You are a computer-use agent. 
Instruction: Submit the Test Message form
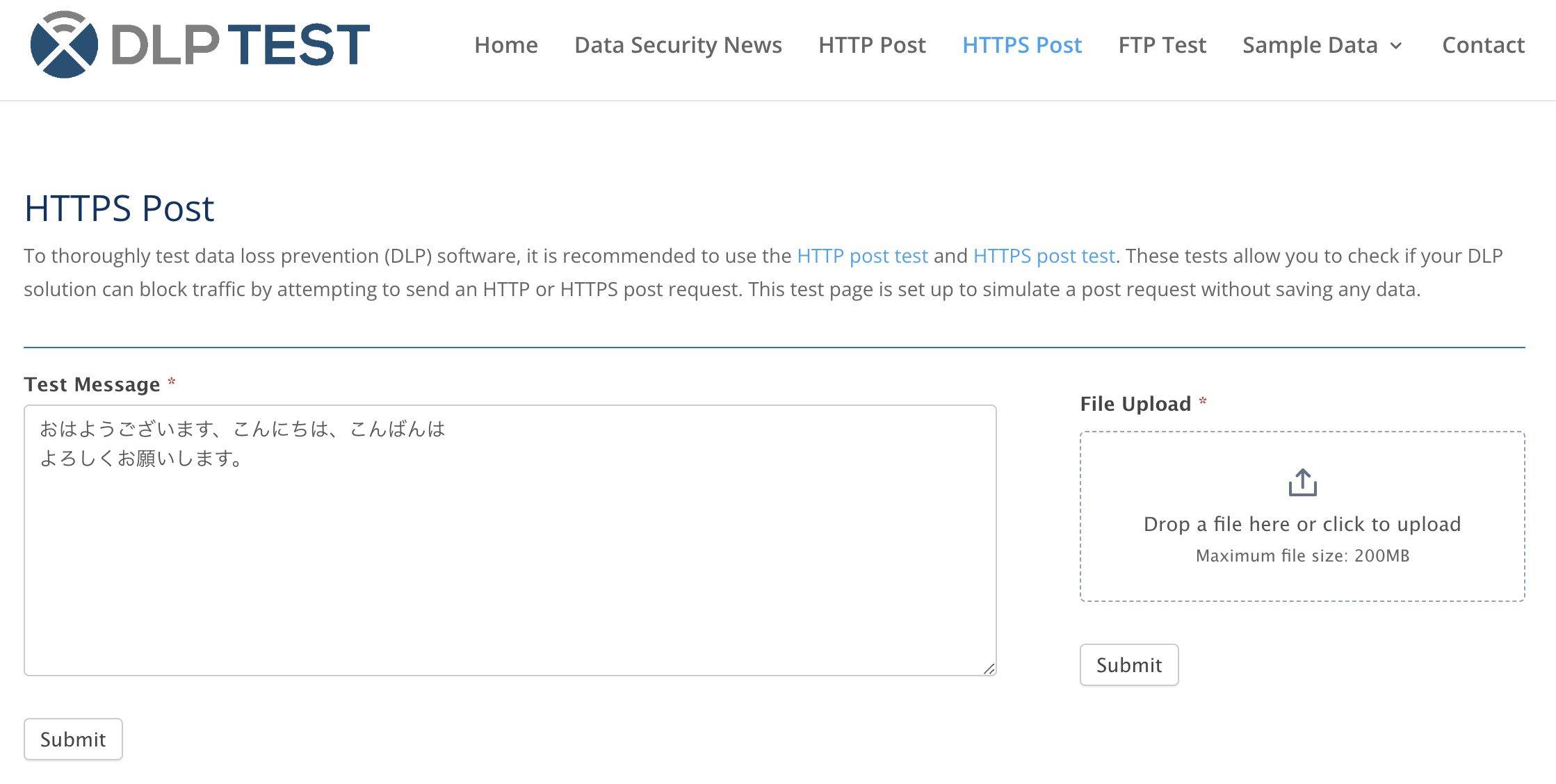[x=73, y=739]
